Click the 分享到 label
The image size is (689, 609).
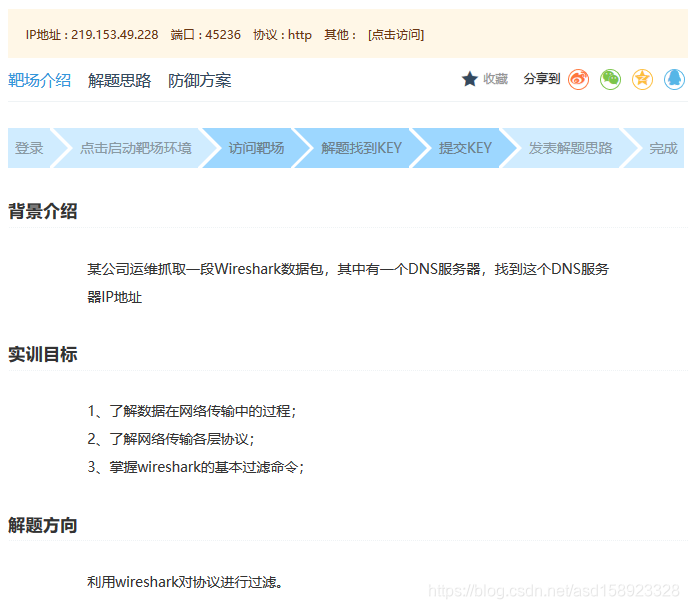[542, 79]
